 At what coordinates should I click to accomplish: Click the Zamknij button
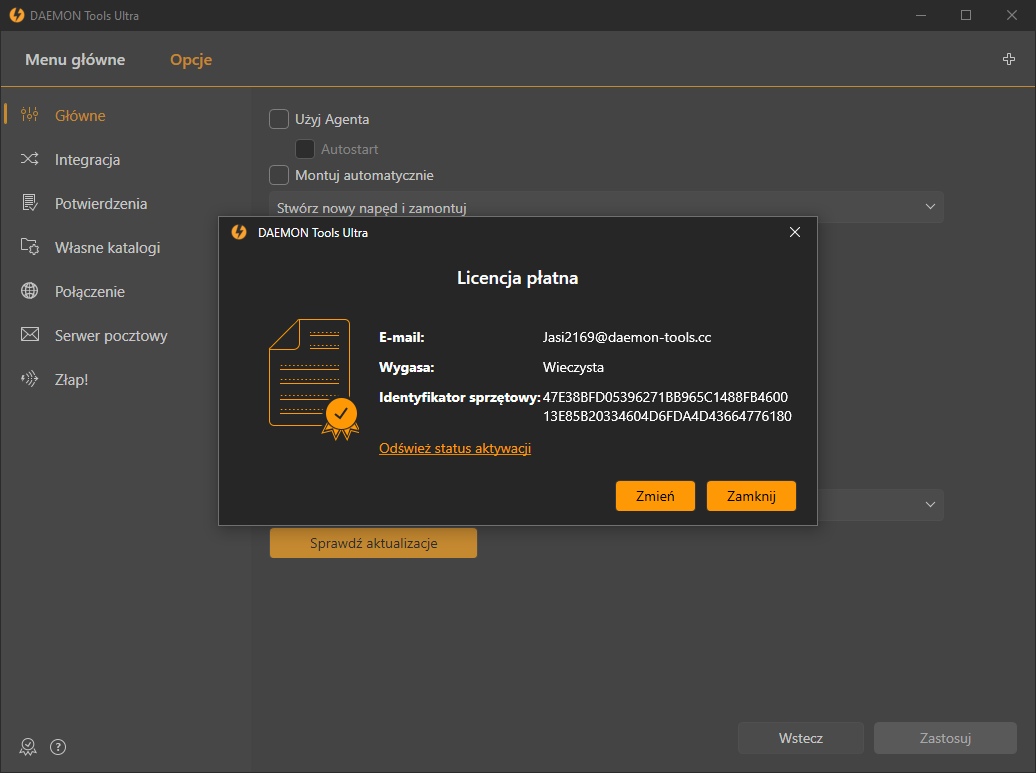coord(751,496)
